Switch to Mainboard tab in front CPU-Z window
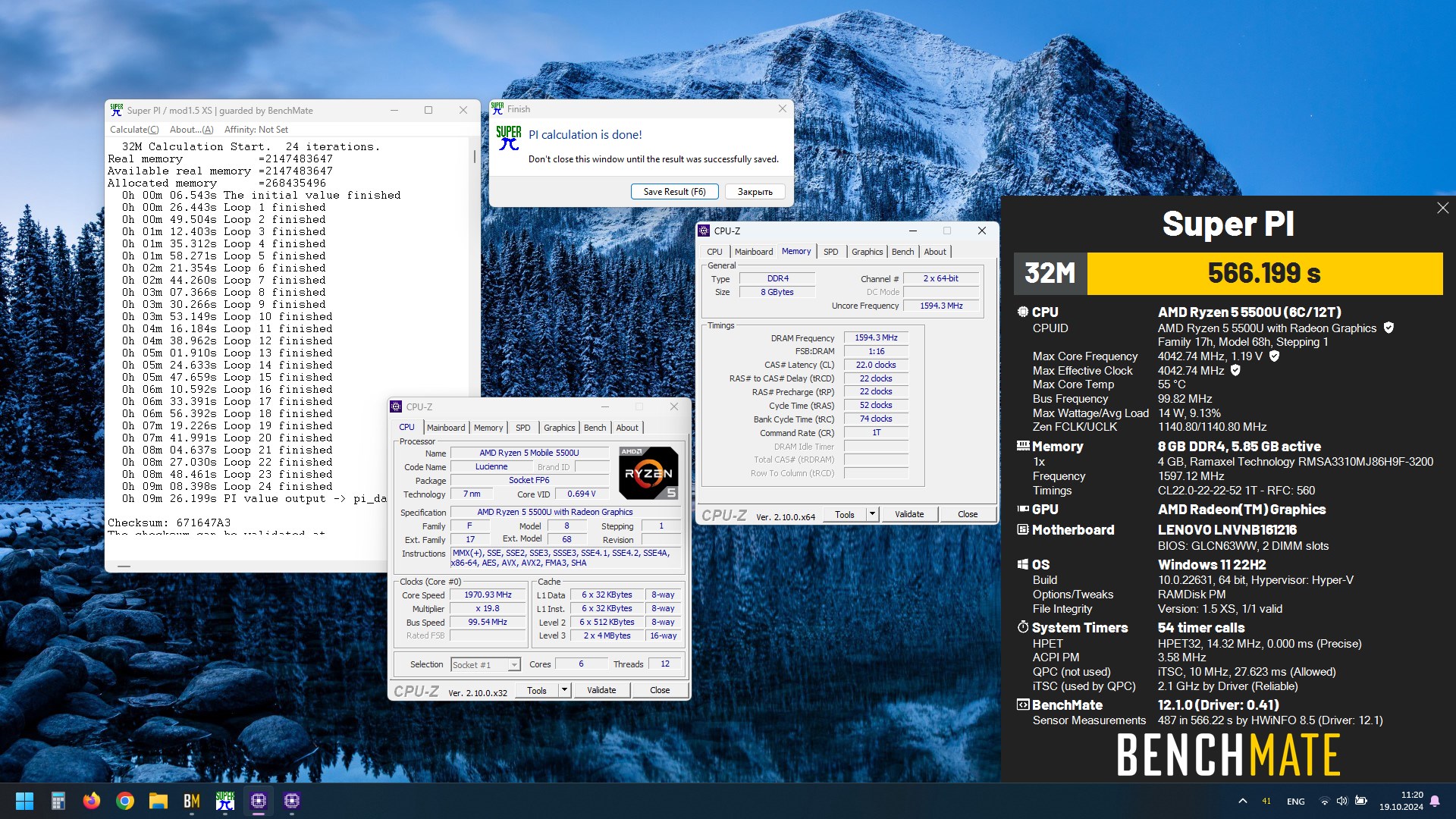The image size is (1456, 819). (x=445, y=428)
